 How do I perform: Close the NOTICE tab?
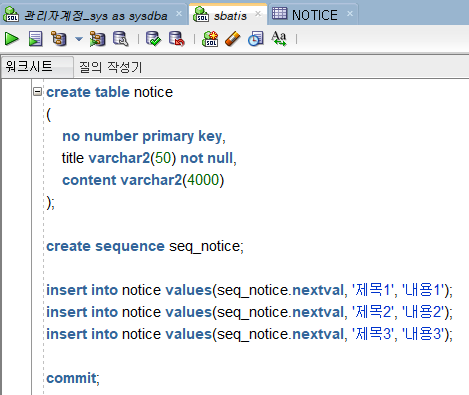(x=350, y=14)
